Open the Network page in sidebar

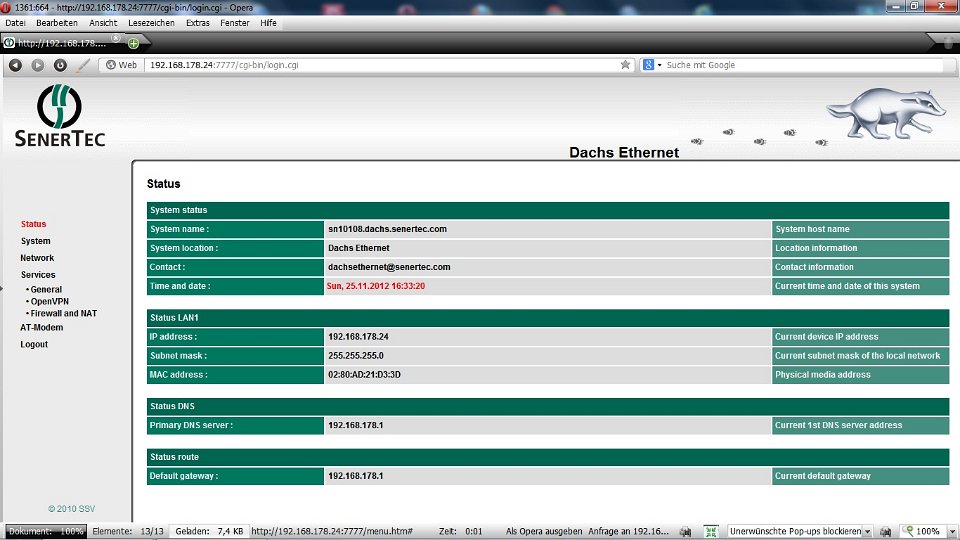[x=37, y=258]
